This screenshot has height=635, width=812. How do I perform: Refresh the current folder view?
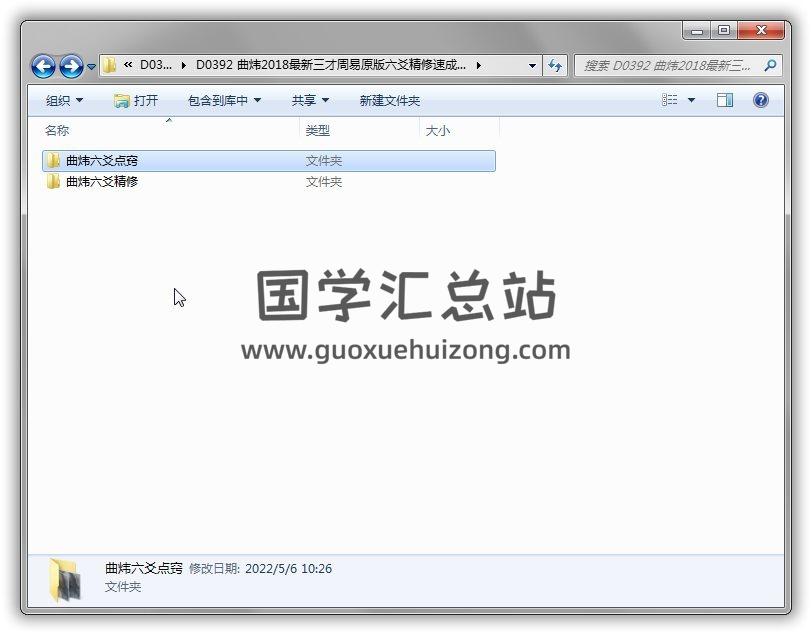click(x=555, y=66)
